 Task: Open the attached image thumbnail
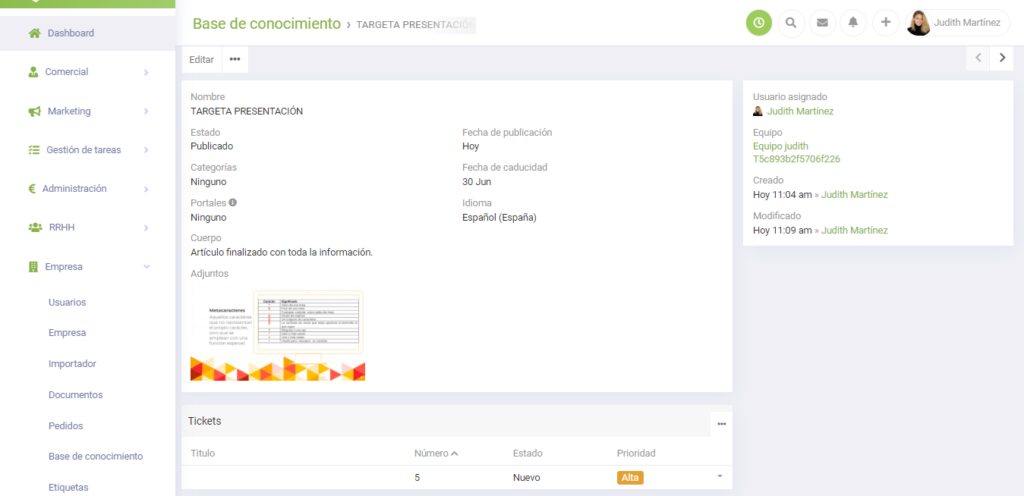pos(278,335)
